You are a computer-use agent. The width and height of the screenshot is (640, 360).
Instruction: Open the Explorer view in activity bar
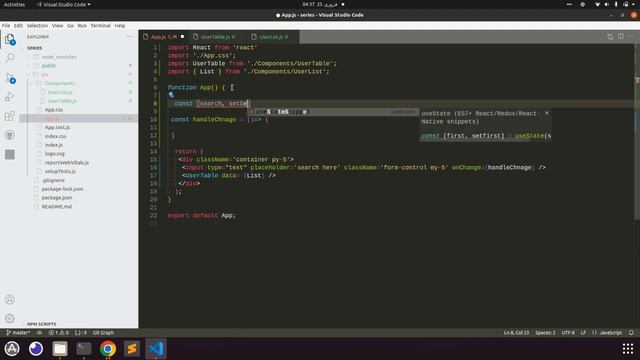10,40
